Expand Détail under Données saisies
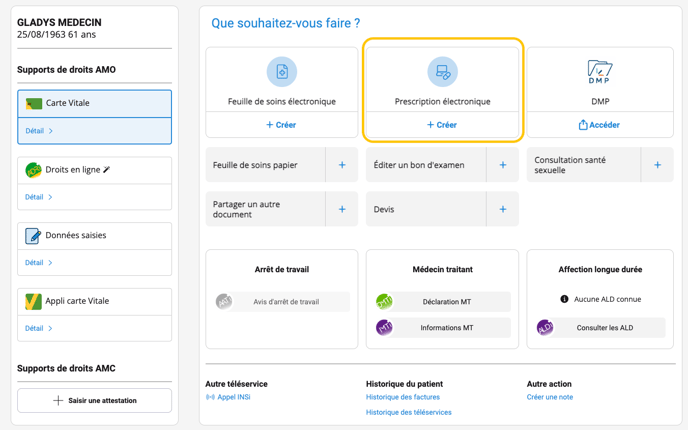The height and width of the screenshot is (430, 688). tap(39, 263)
